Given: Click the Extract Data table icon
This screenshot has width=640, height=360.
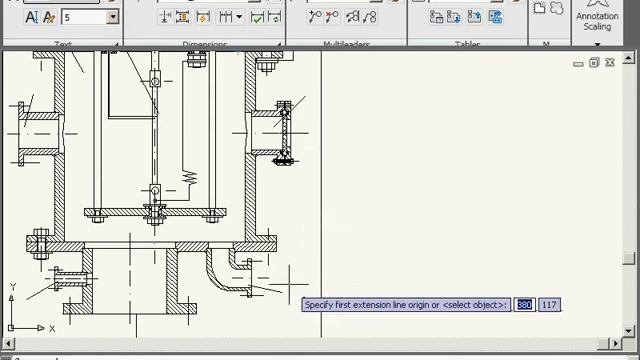Looking at the screenshot, I should point(495,17).
